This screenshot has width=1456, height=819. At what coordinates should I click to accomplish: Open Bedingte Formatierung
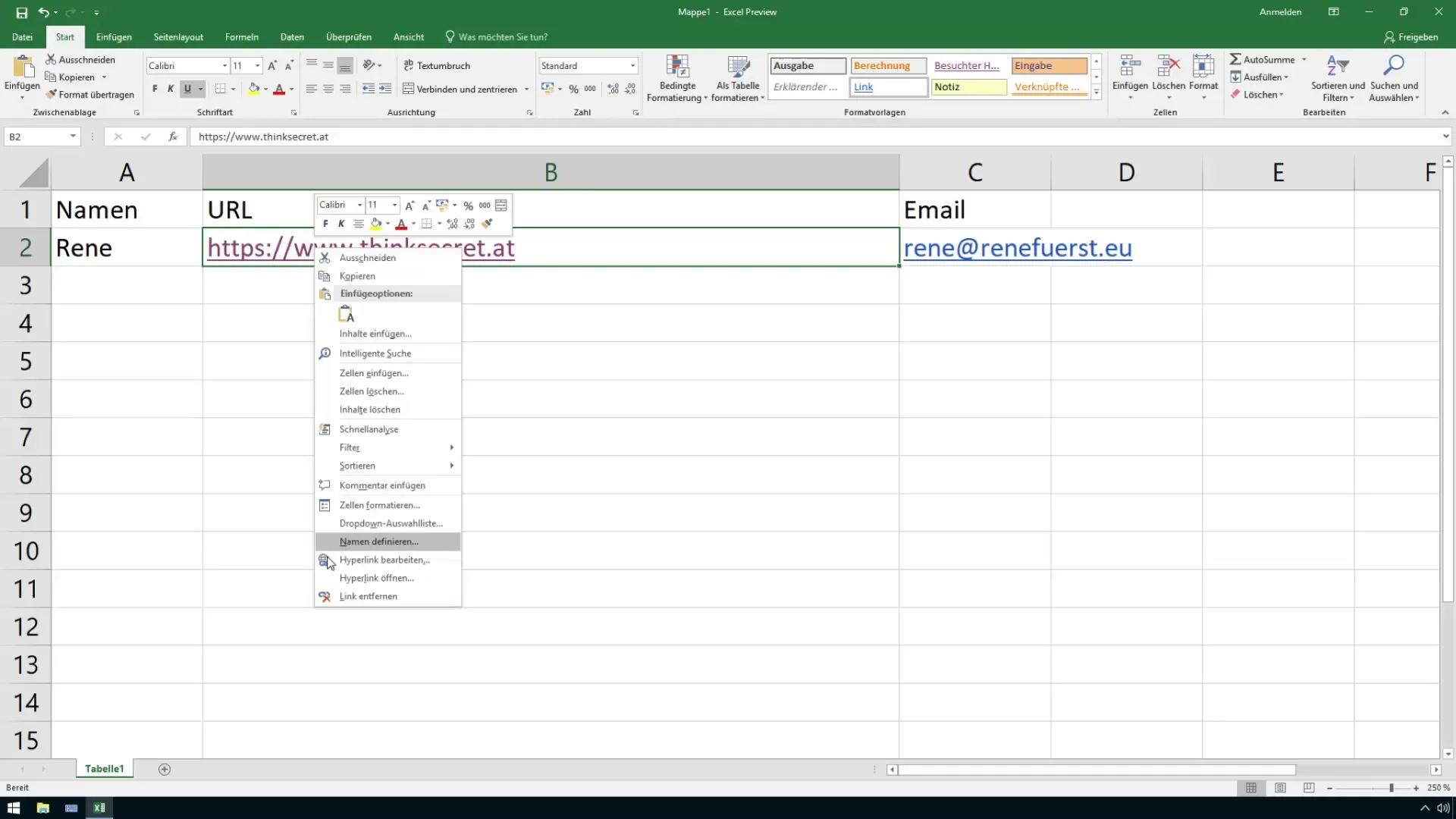(x=677, y=78)
